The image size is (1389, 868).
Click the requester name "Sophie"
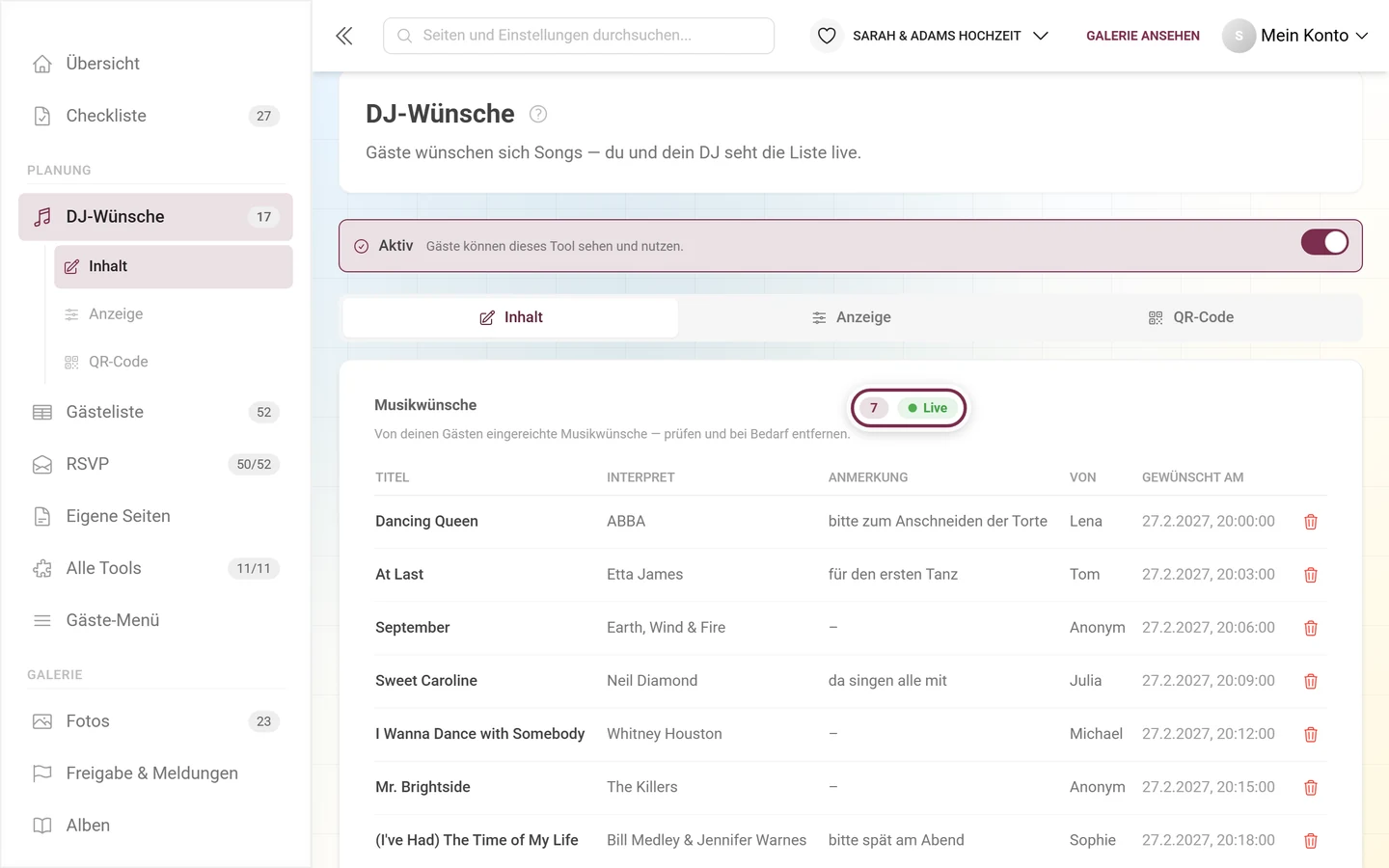pyautogui.click(x=1093, y=841)
